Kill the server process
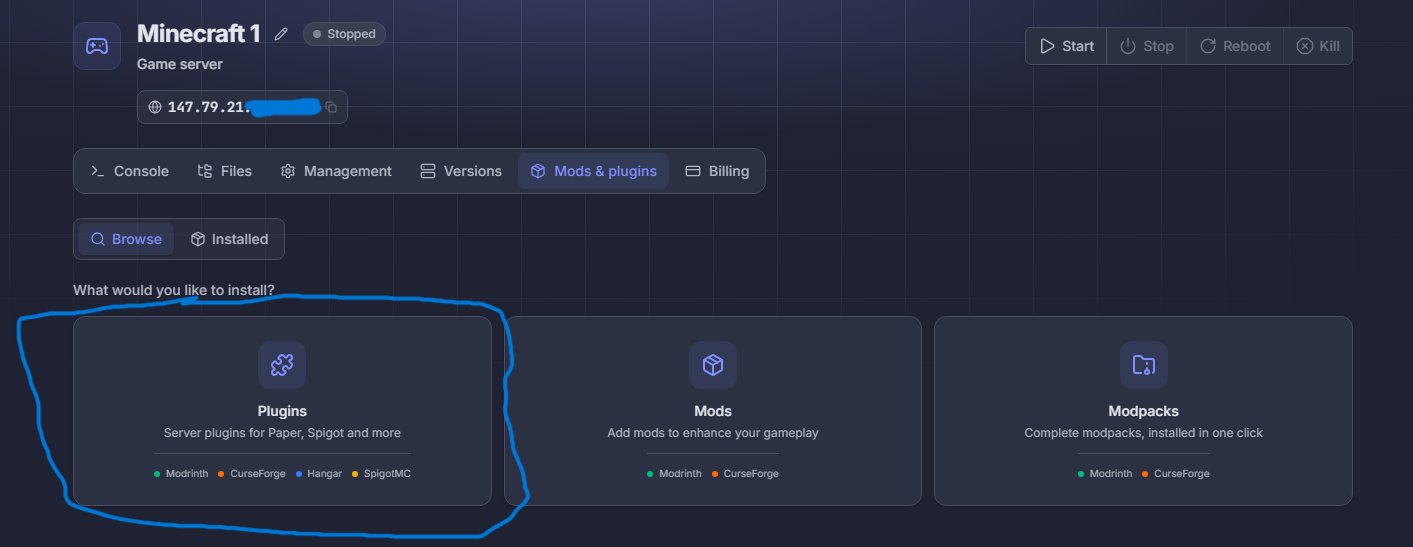This screenshot has height=547, width=1413. (1318, 46)
